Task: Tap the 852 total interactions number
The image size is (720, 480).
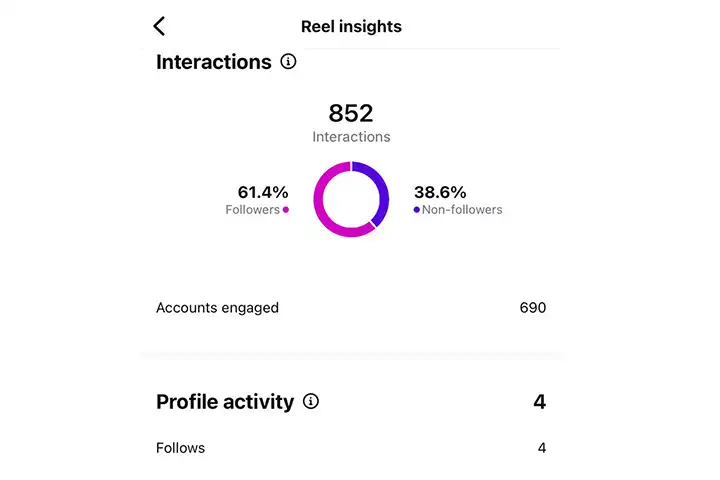Action: pos(351,113)
